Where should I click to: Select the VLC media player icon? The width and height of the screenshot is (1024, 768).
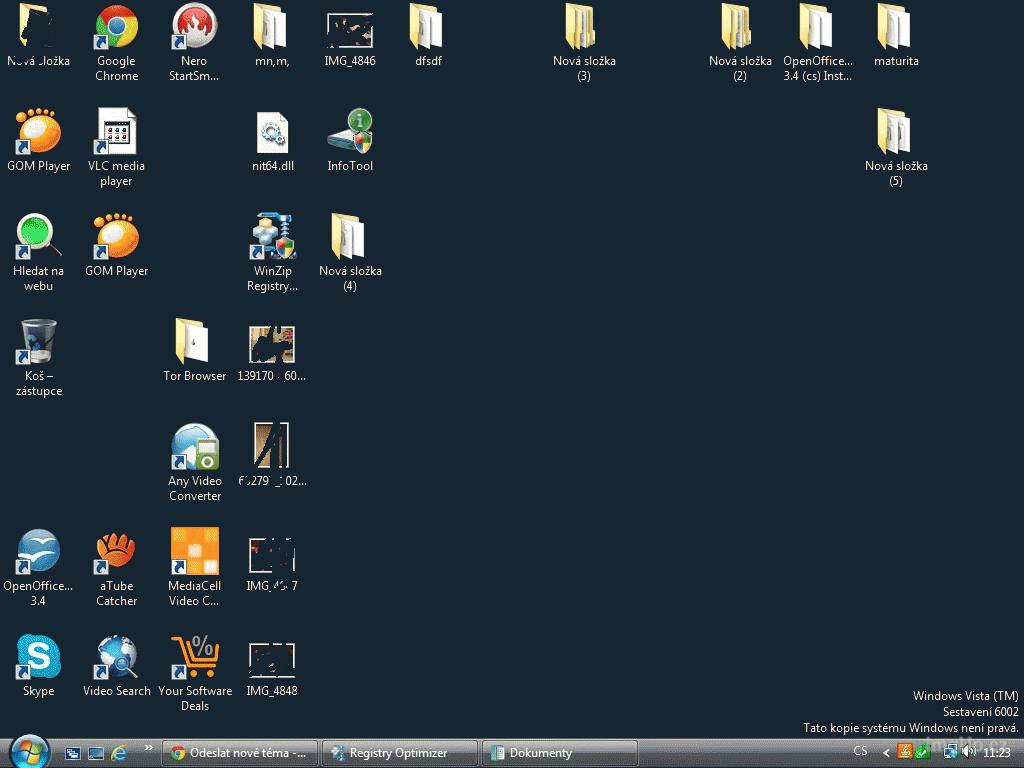click(x=116, y=134)
